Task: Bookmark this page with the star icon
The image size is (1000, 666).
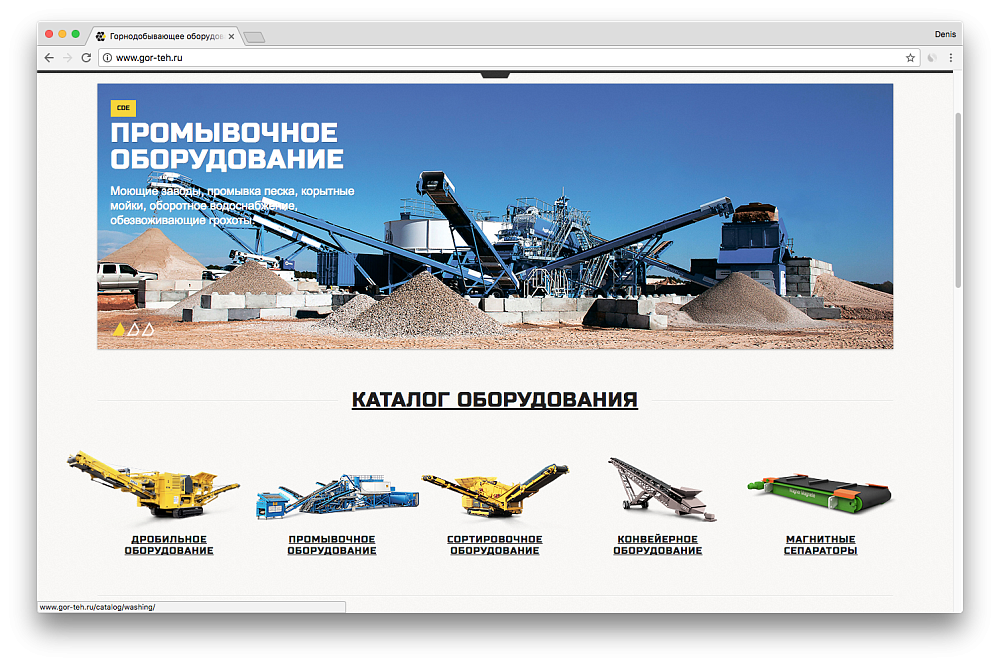Action: (910, 57)
